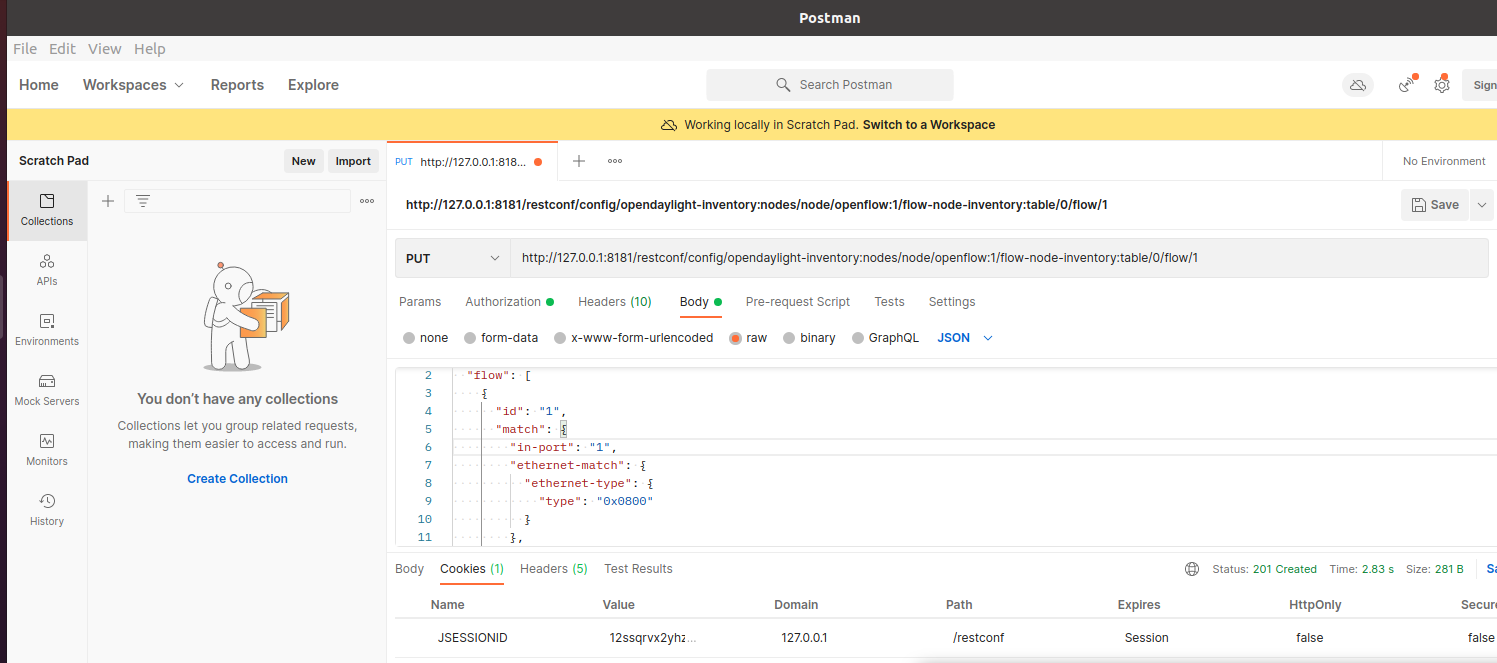Open the PUT HTTP method dropdown
This screenshot has height=663, width=1497.
[452, 258]
